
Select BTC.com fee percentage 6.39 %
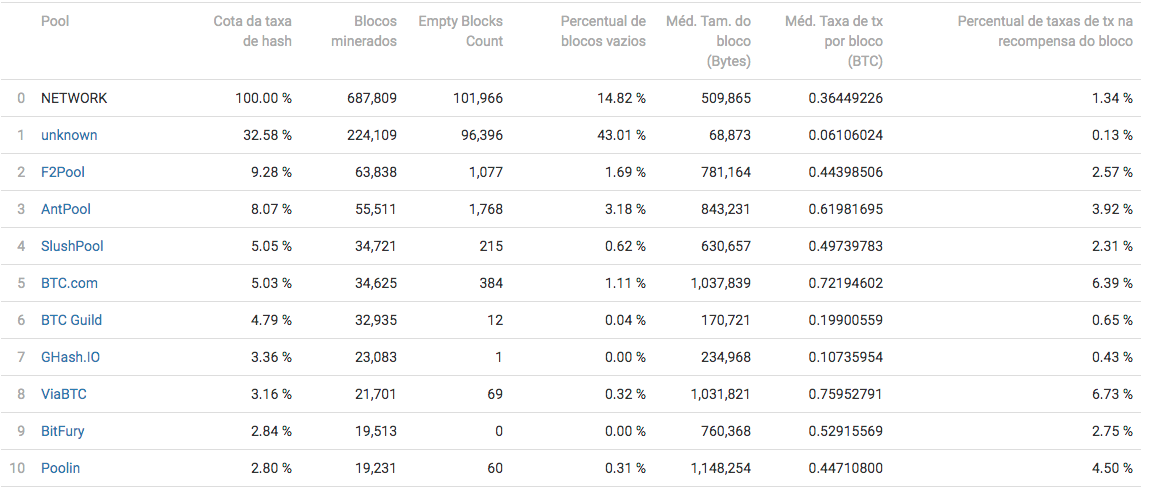(x=1113, y=283)
